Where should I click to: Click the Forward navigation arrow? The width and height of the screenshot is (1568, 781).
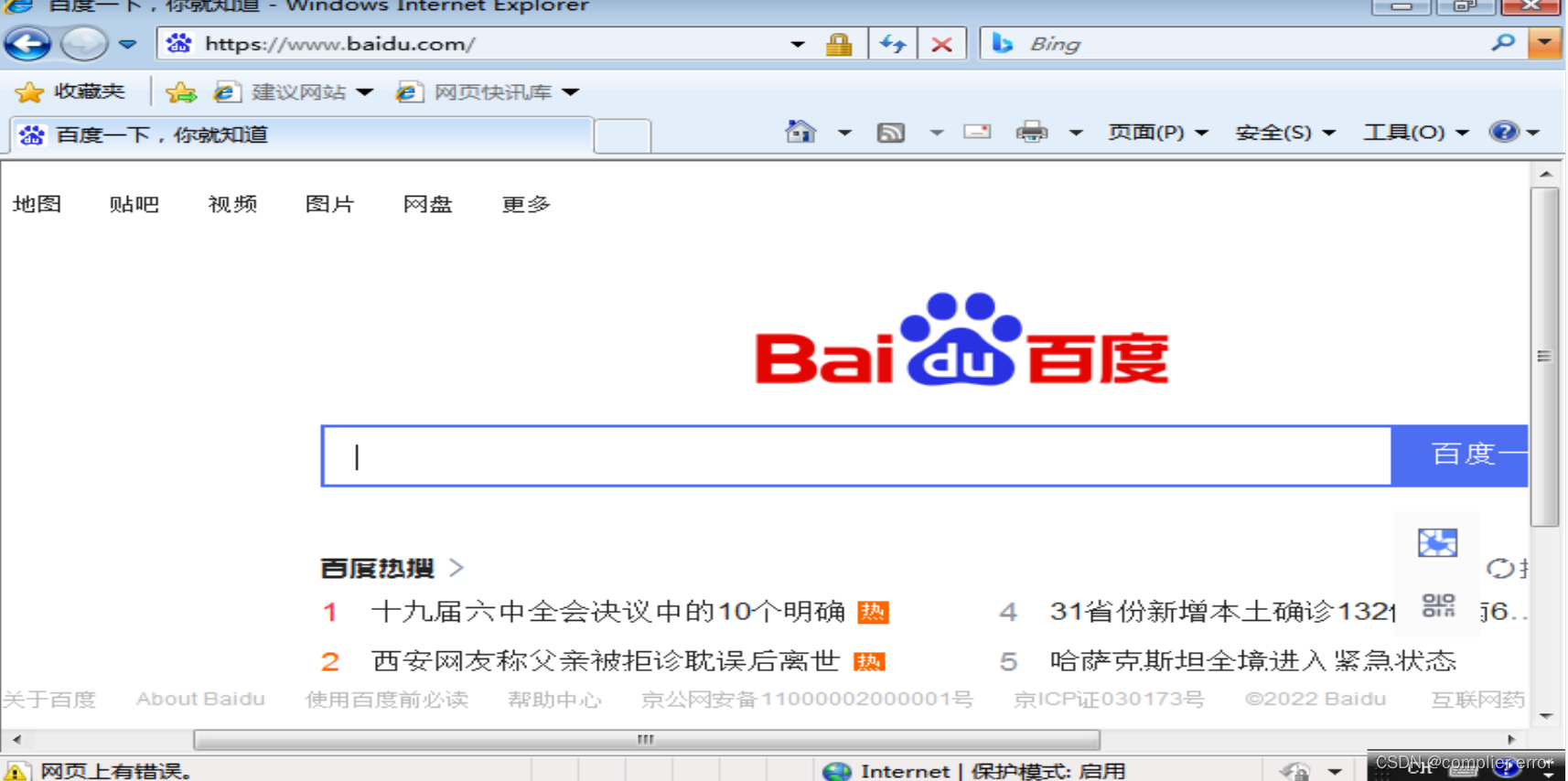pos(84,43)
